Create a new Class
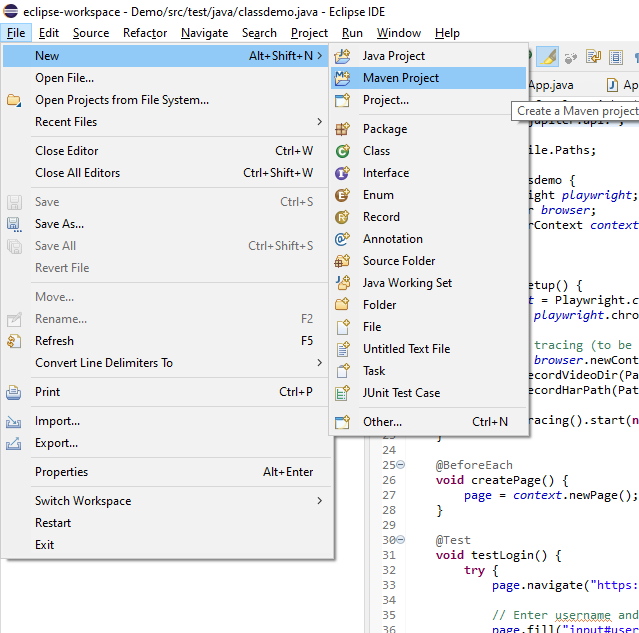Viewport: 639px width, 633px height. tap(428, 151)
